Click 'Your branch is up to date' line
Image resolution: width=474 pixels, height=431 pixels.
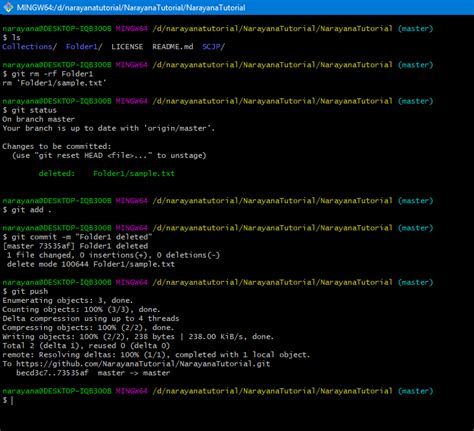(x=108, y=128)
